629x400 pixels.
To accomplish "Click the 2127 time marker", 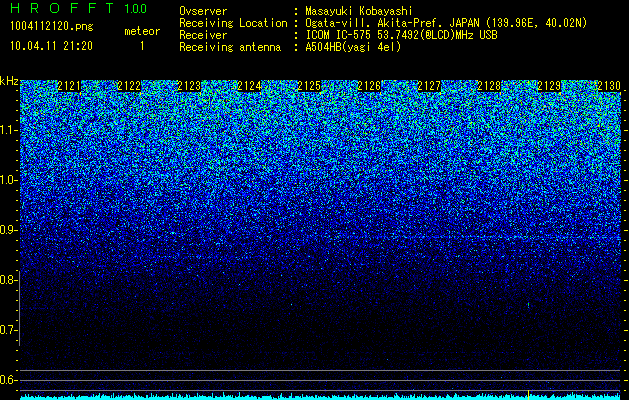I will [429, 86].
